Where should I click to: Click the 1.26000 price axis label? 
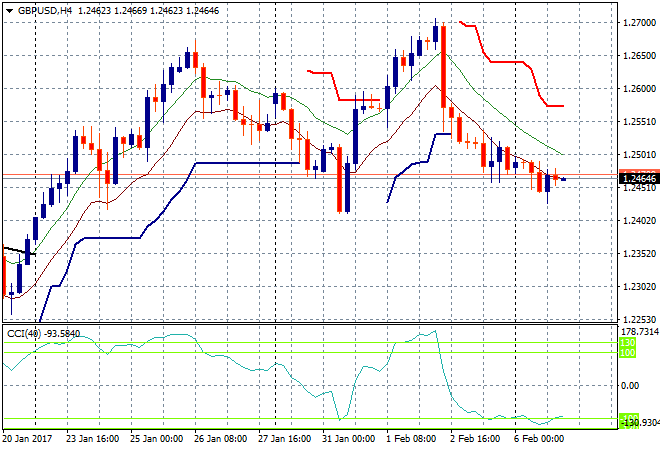pyautogui.click(x=639, y=89)
